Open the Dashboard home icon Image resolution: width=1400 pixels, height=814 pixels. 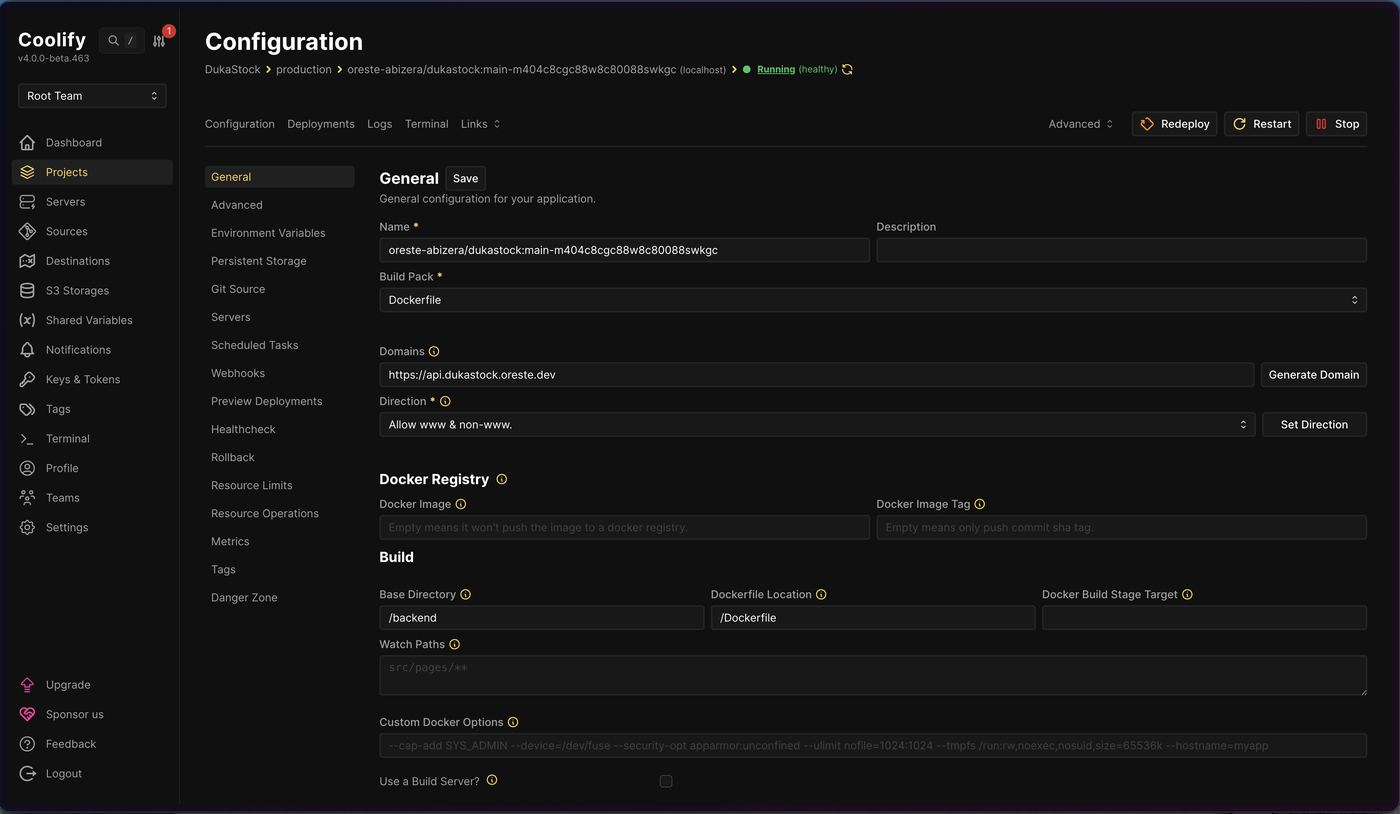click(27, 142)
